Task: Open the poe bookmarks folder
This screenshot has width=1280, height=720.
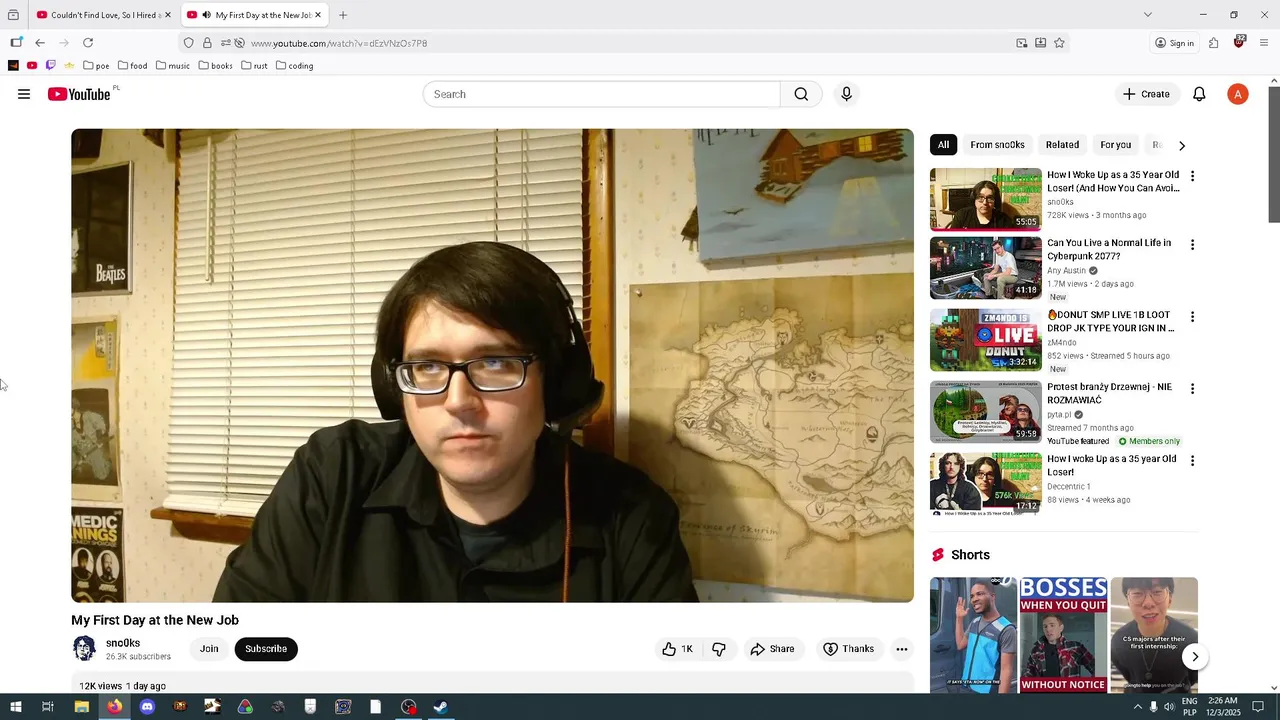Action: click(96, 66)
